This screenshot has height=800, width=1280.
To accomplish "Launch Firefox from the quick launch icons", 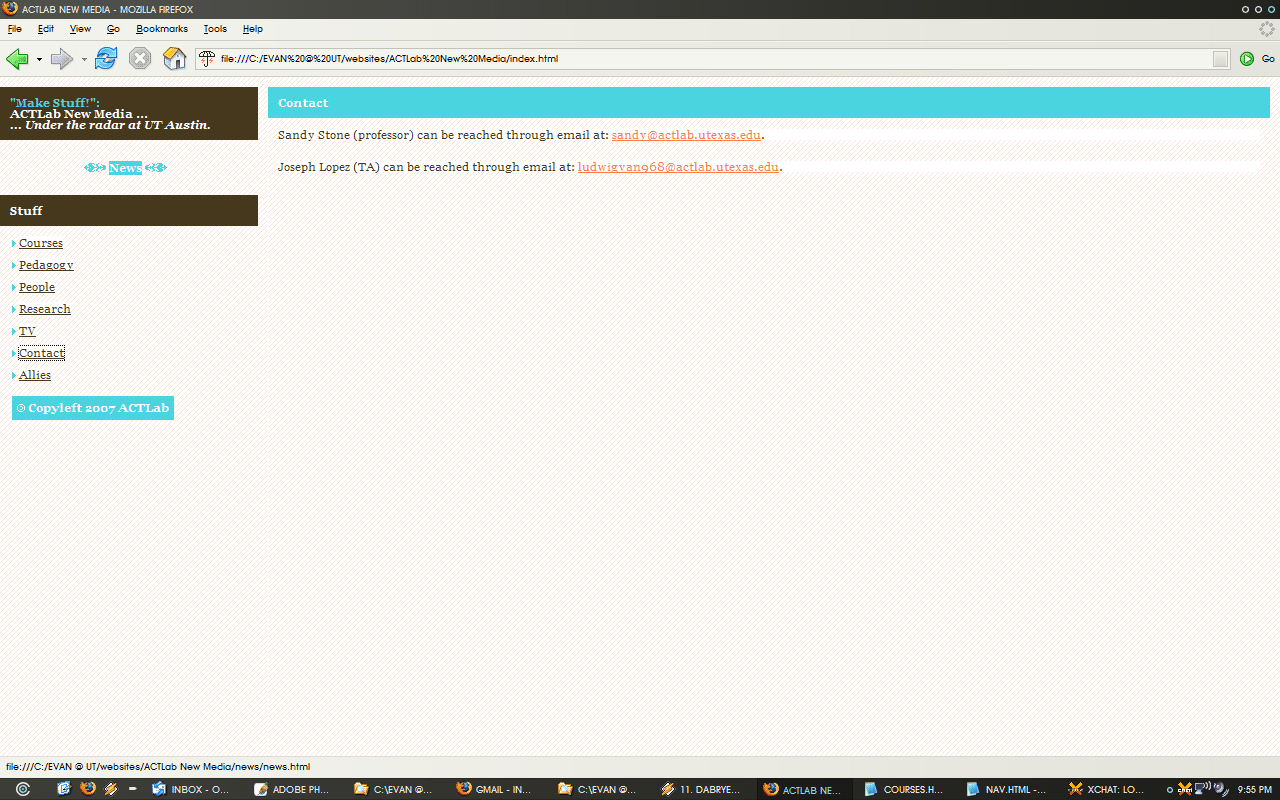I will pos(87,789).
